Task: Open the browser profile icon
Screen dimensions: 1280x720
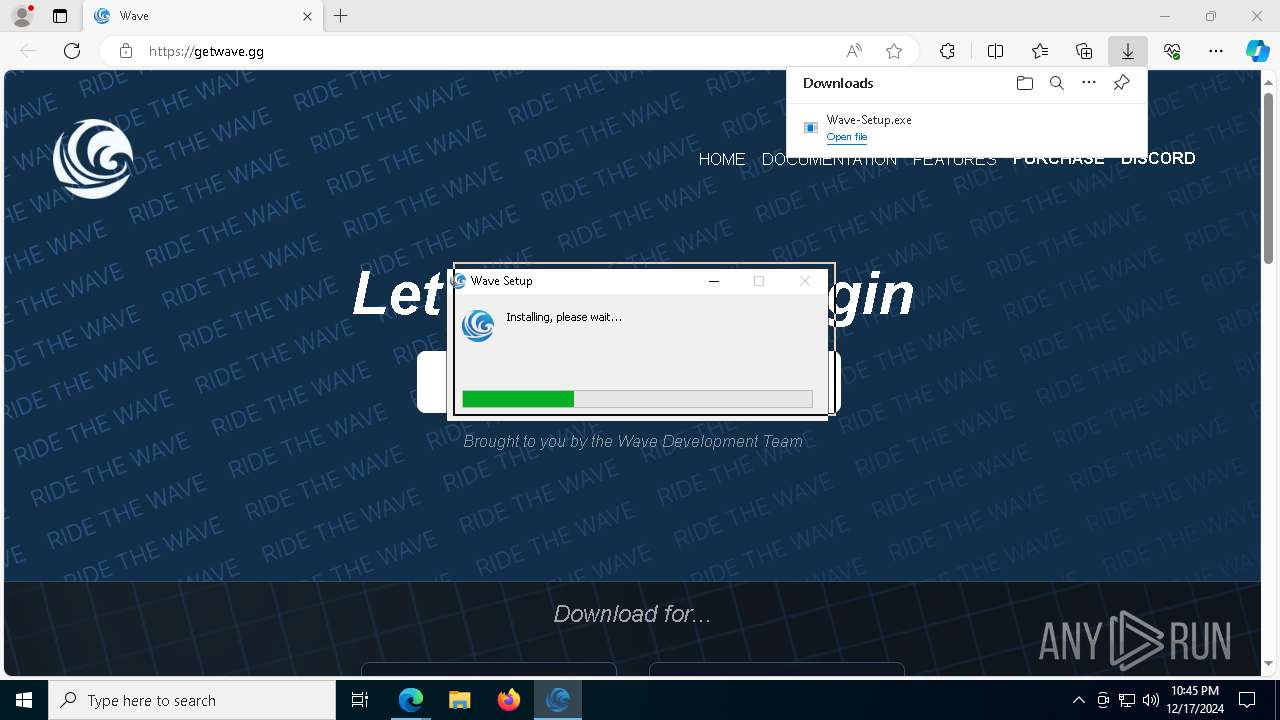Action: click(22, 16)
